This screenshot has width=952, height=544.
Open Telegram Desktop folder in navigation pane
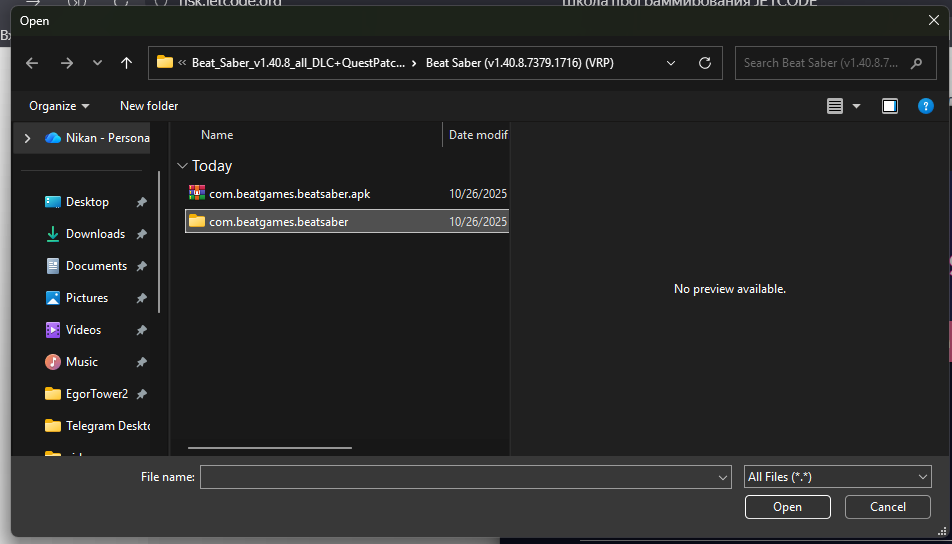point(97,426)
